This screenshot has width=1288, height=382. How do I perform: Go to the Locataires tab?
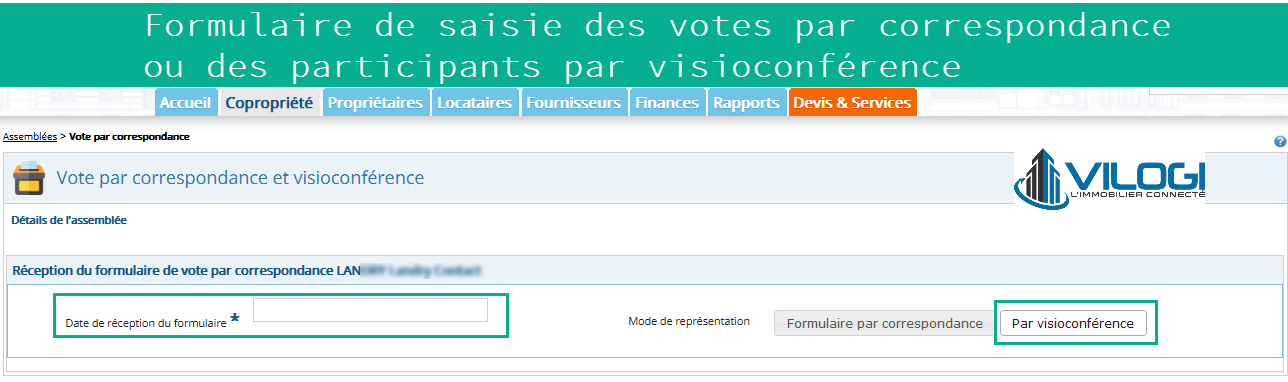[476, 102]
